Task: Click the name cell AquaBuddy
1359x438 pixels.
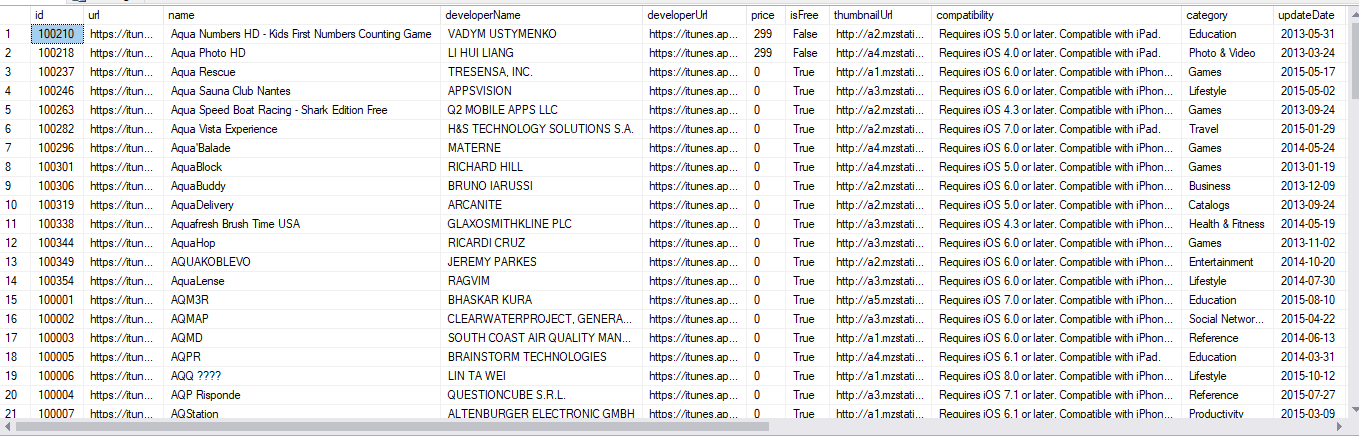Action: coord(303,186)
